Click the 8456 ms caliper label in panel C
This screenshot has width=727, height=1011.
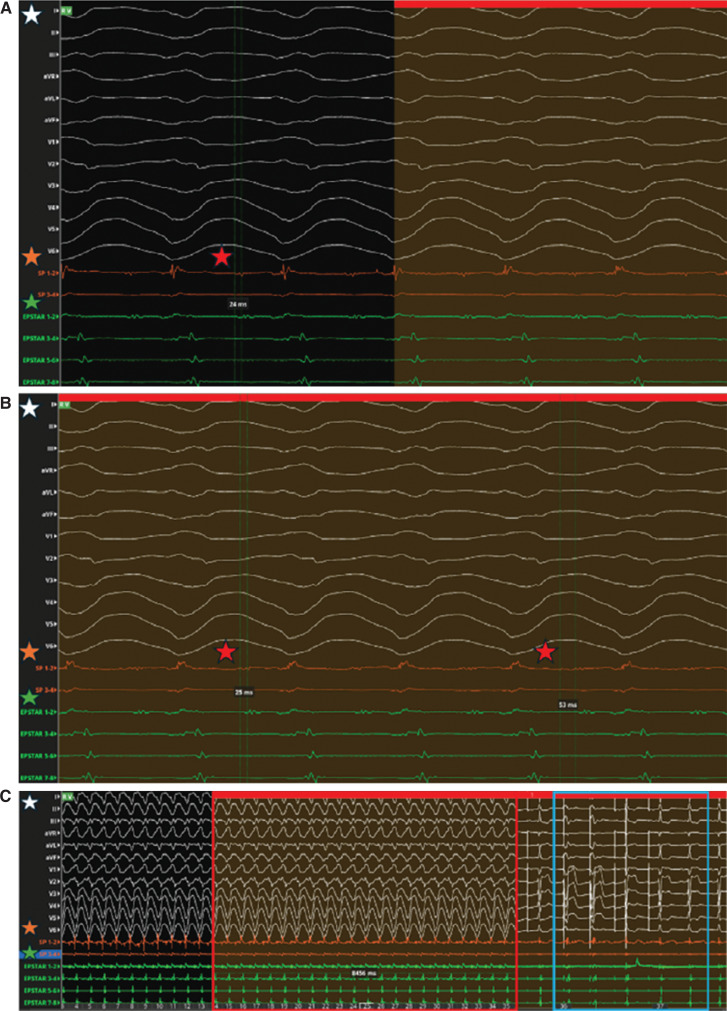[362, 970]
